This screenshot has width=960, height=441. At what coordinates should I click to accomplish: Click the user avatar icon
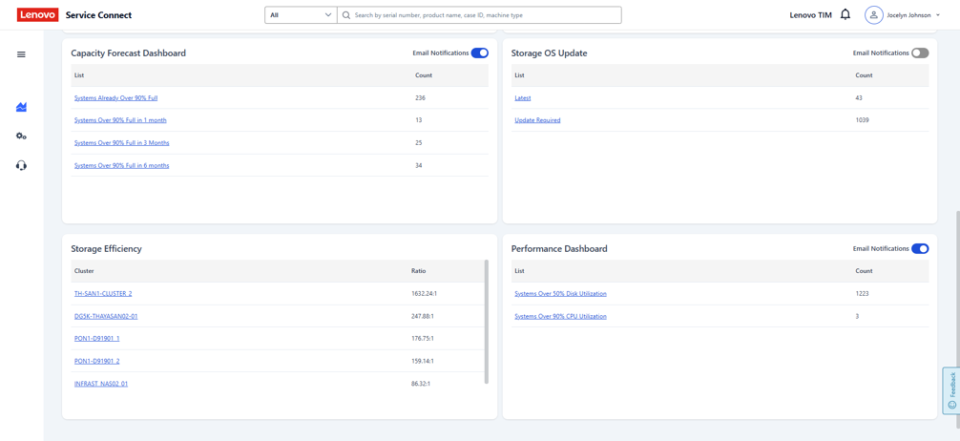click(874, 15)
